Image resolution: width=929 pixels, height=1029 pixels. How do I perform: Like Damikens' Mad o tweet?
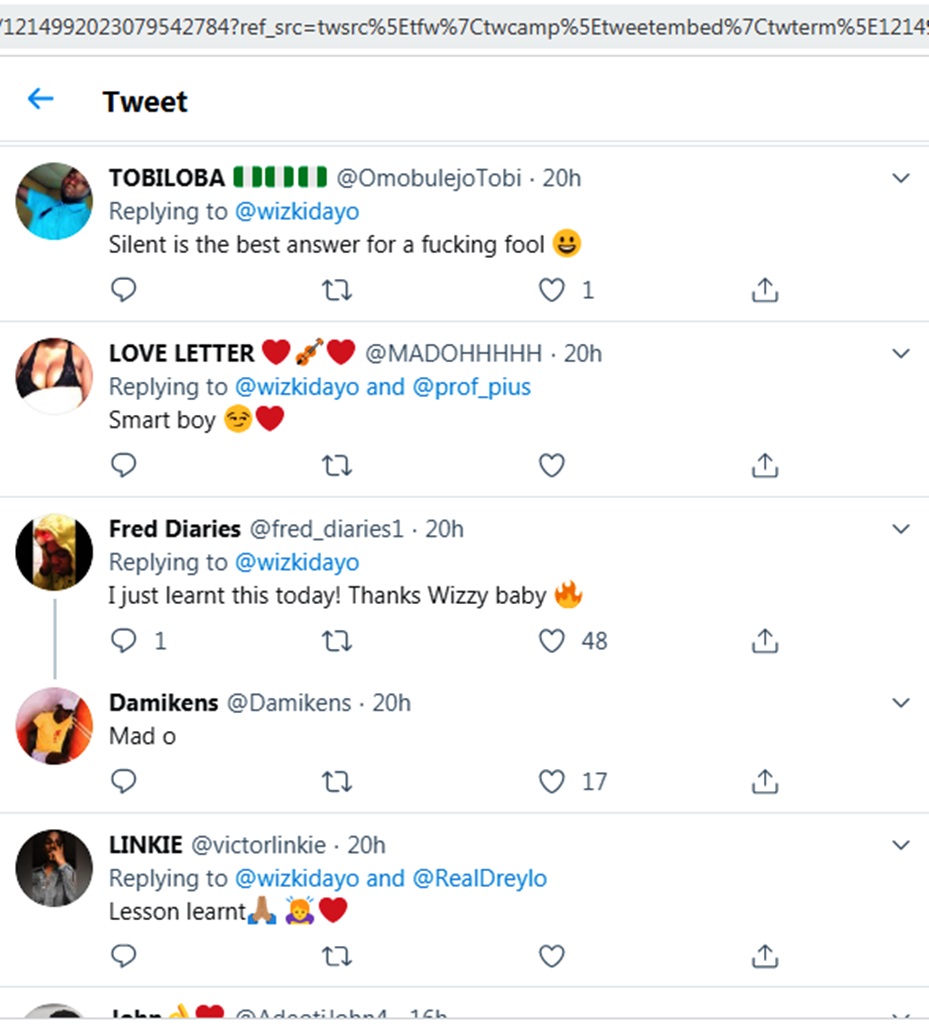tap(552, 781)
